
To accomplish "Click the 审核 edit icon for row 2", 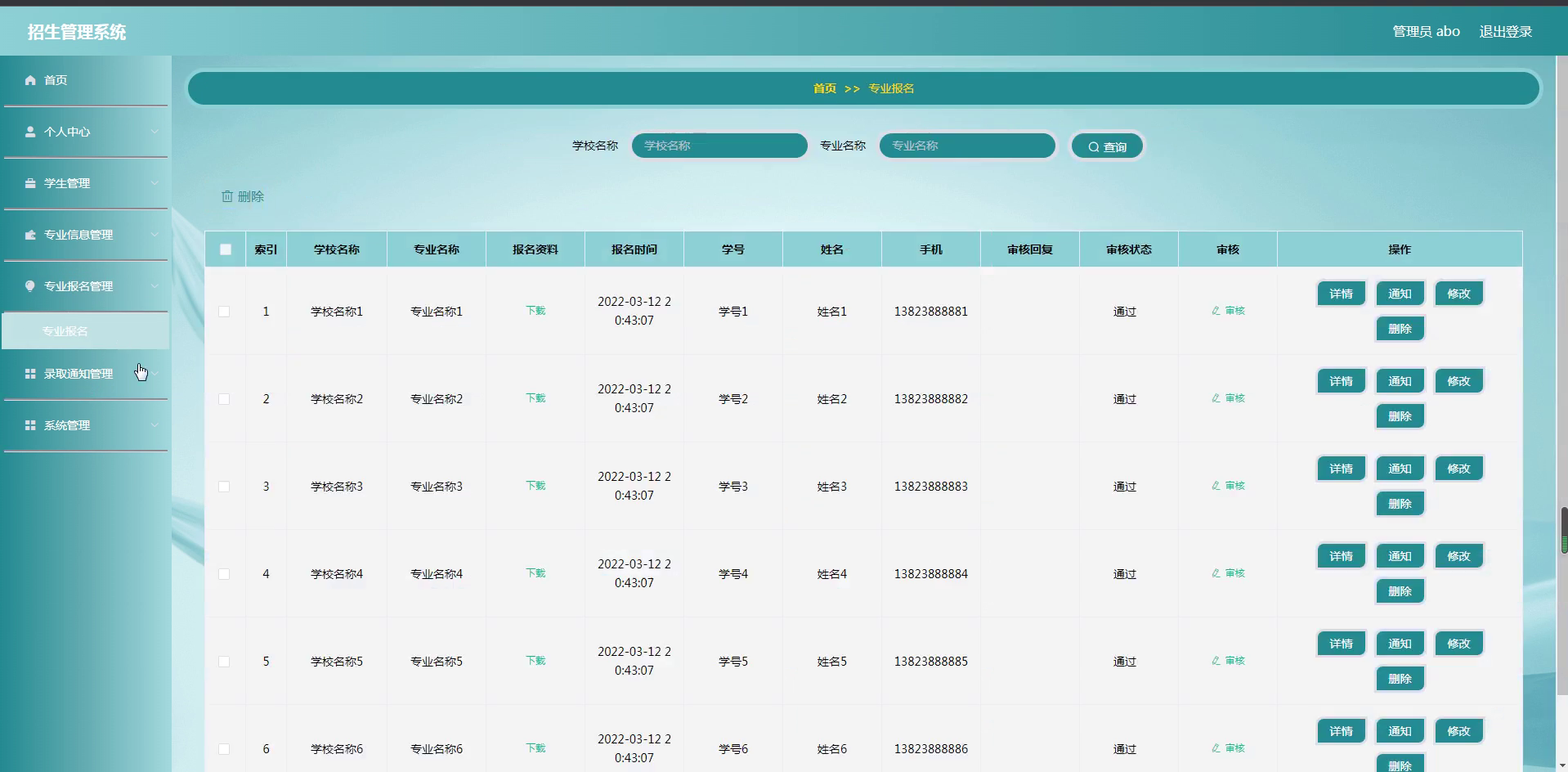I will pyautogui.click(x=1216, y=398).
